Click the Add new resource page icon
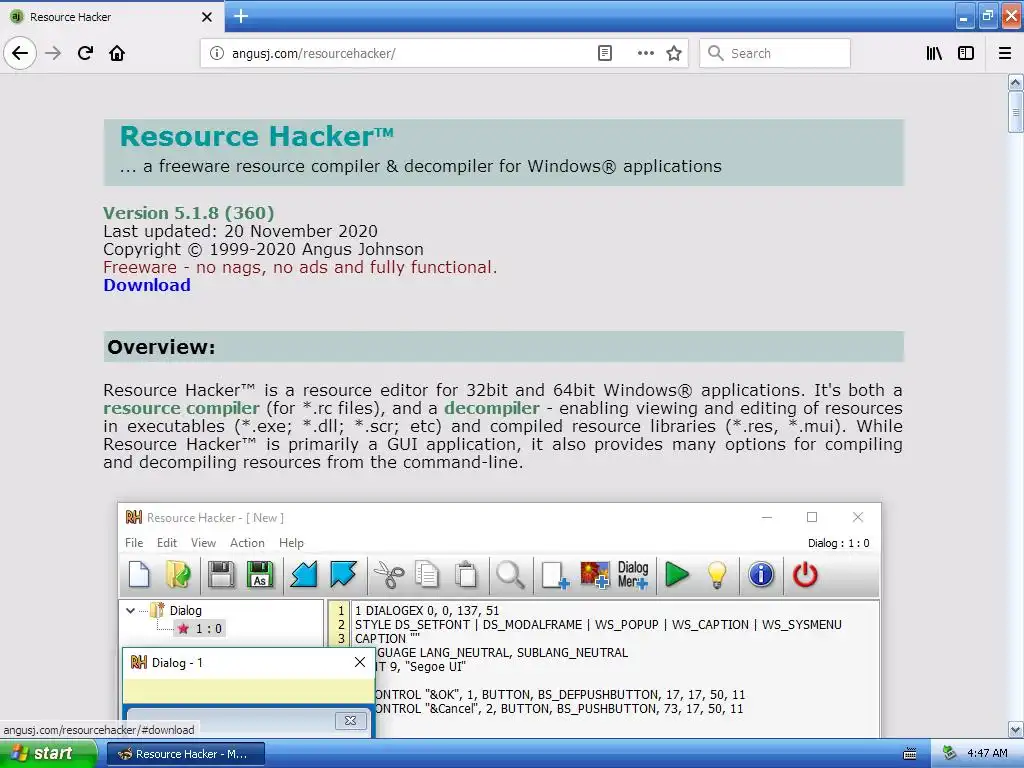Image resolution: width=1024 pixels, height=768 pixels. (555, 576)
